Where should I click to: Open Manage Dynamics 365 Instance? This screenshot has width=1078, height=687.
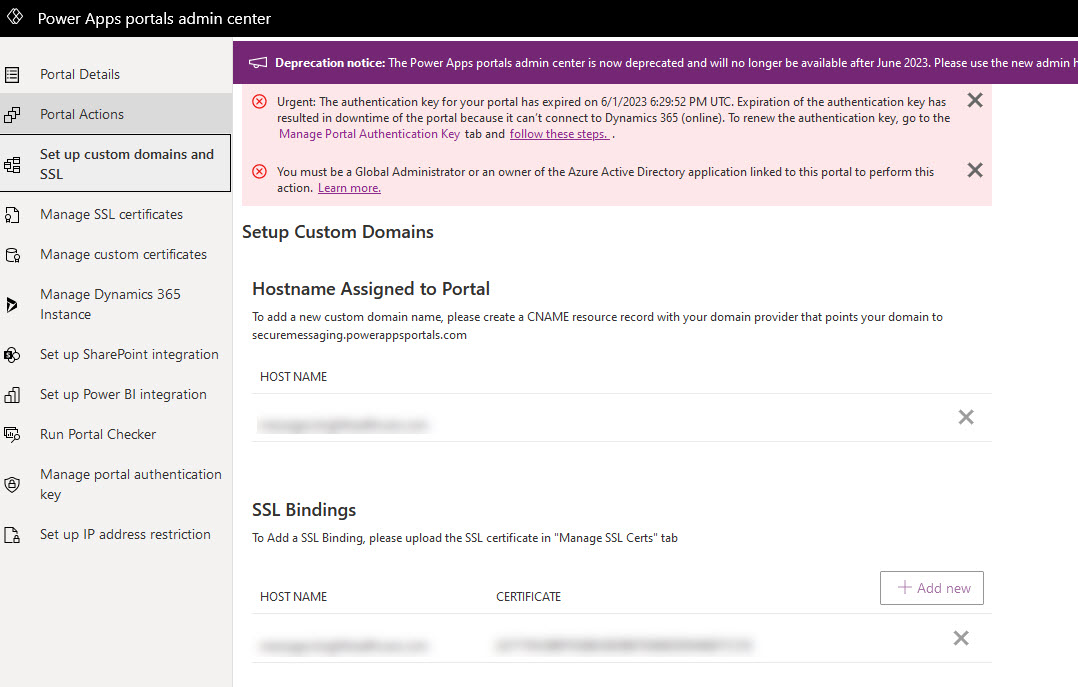pos(110,304)
